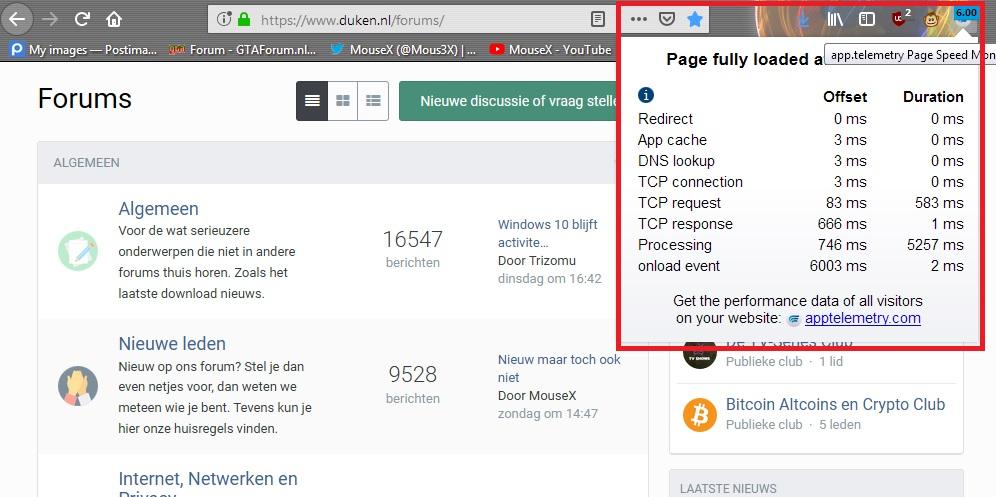The width and height of the screenshot is (996, 497).
Task: Save page to Pocket
Action: pyautogui.click(x=667, y=19)
